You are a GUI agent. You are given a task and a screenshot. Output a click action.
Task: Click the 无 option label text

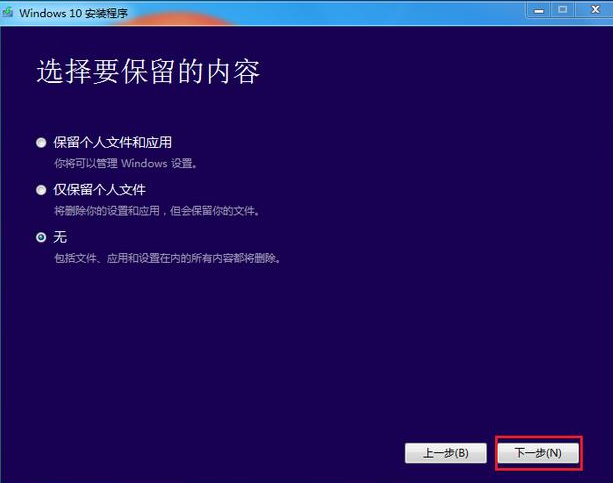(59, 237)
